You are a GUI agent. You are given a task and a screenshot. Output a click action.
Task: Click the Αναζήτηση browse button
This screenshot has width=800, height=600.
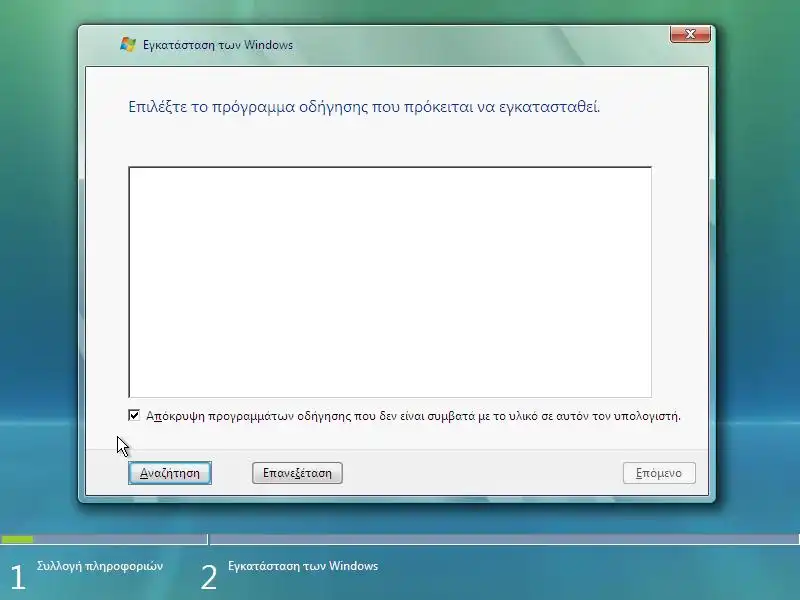point(170,473)
